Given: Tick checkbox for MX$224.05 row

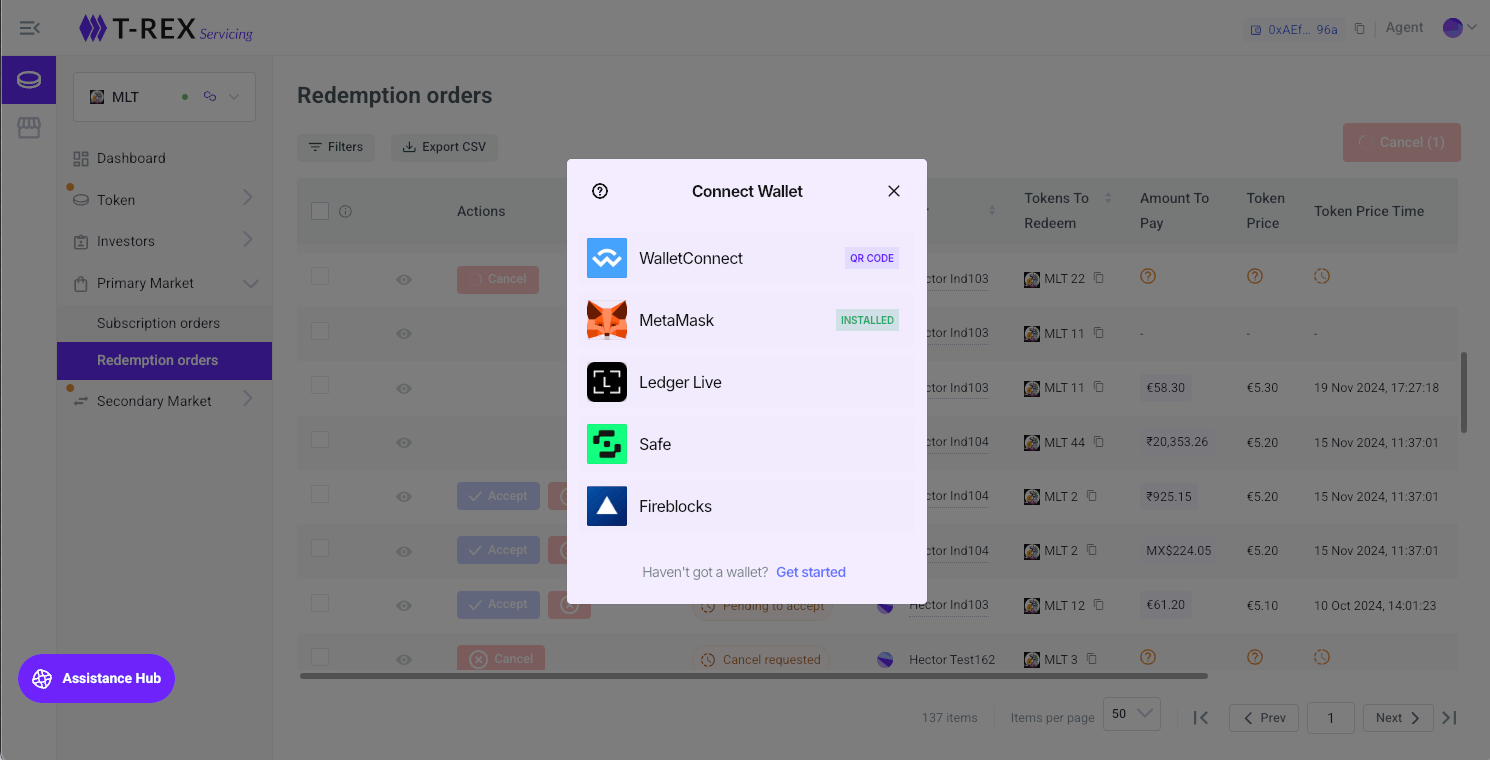Looking at the screenshot, I should 320,549.
